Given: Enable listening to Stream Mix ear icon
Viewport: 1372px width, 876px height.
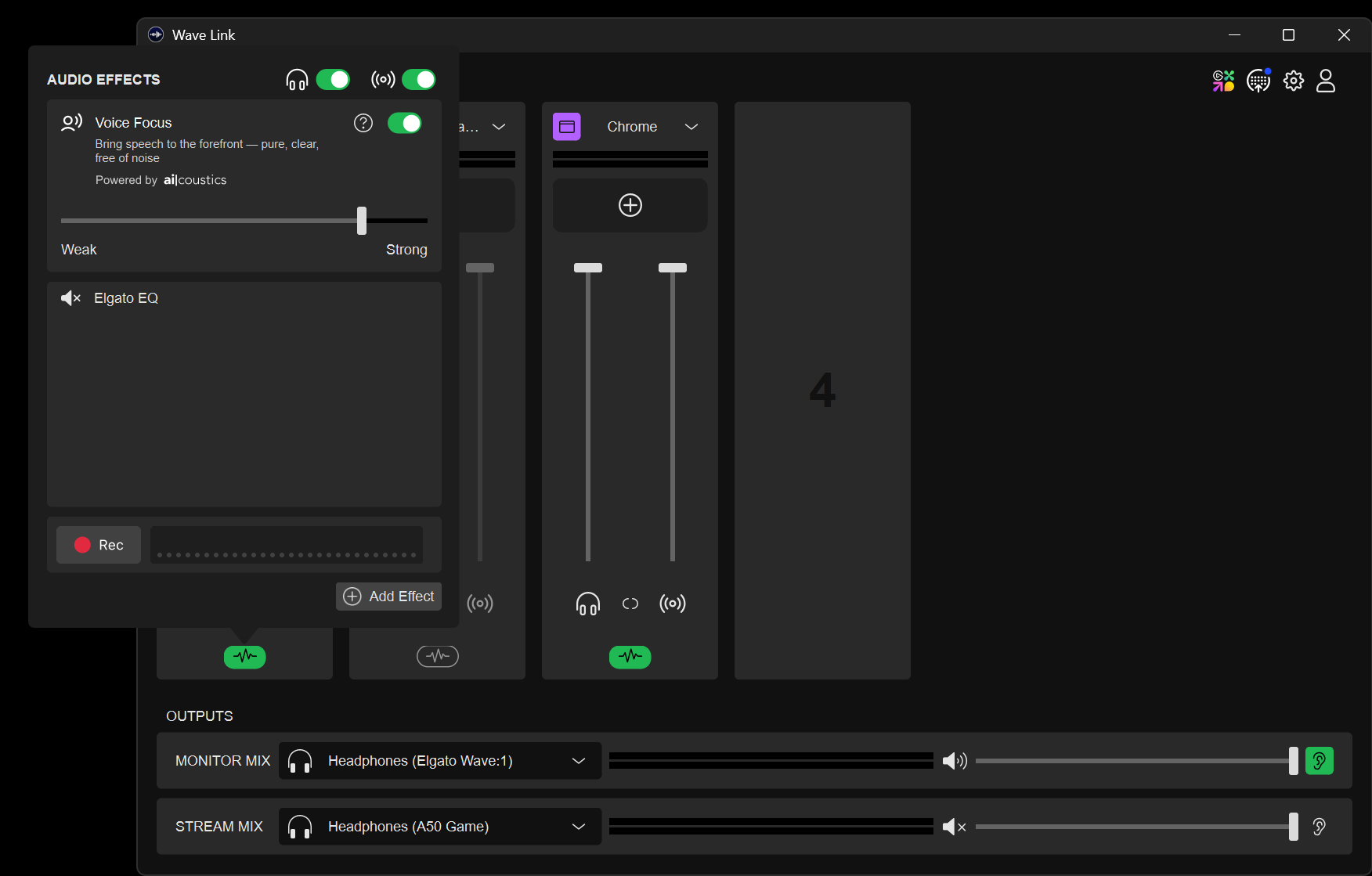Looking at the screenshot, I should 1320,827.
